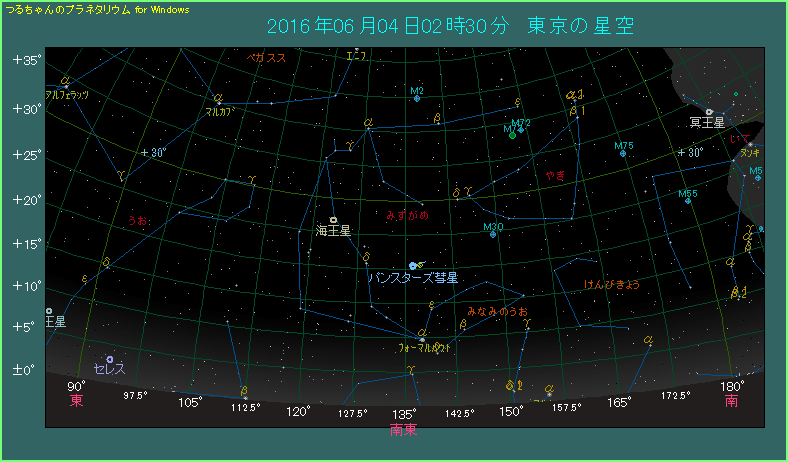Select the M75 cluster marker
This screenshot has height=462, width=788.
point(623,154)
